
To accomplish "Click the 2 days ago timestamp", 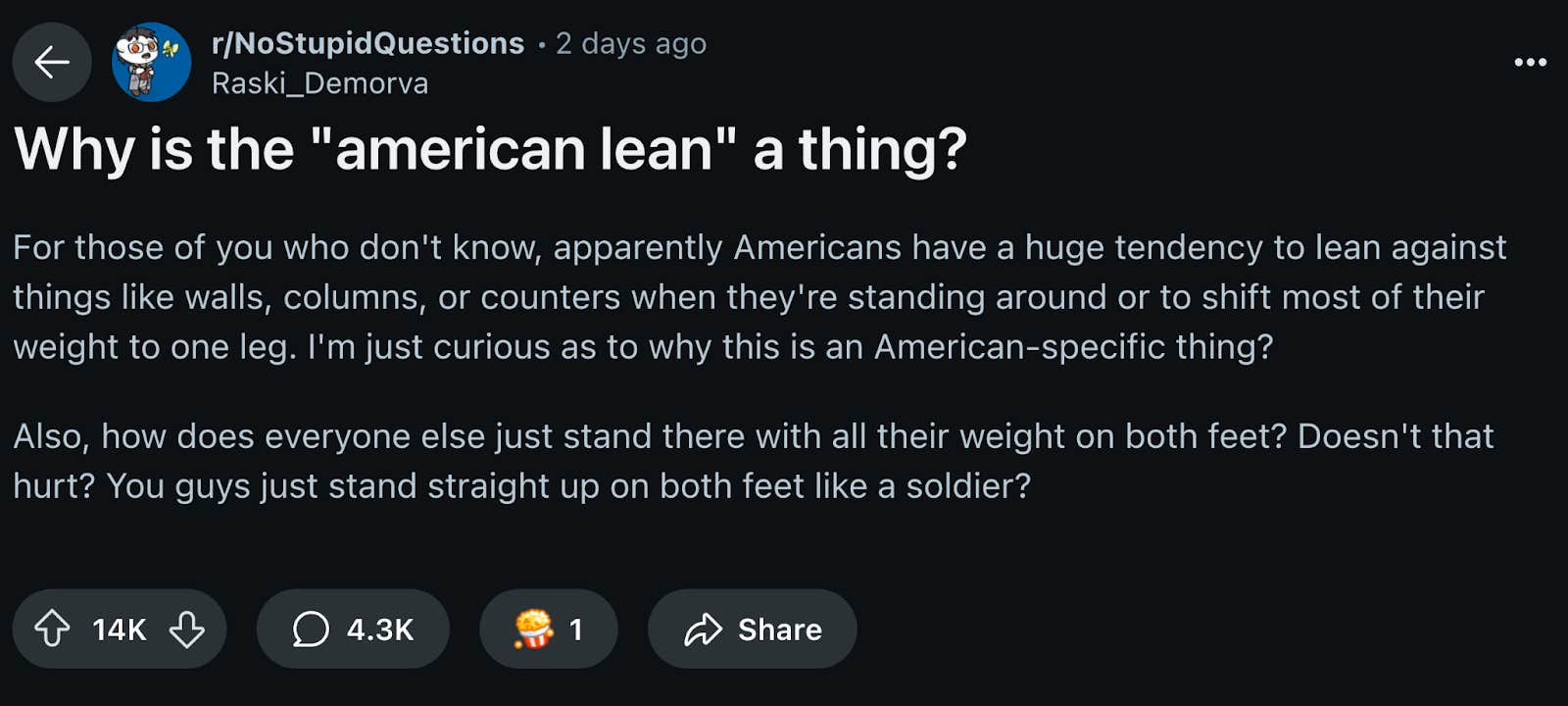I will pos(631,42).
